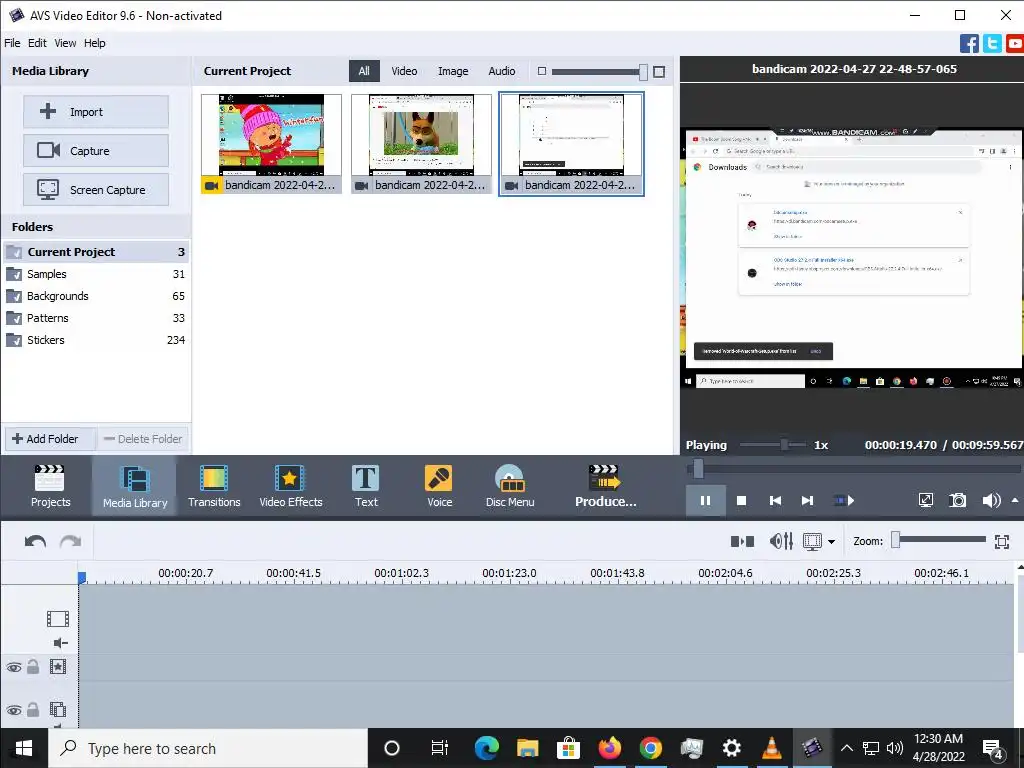The image size is (1024, 768).
Task: Set thumbnails to large size icon
Action: (x=659, y=72)
